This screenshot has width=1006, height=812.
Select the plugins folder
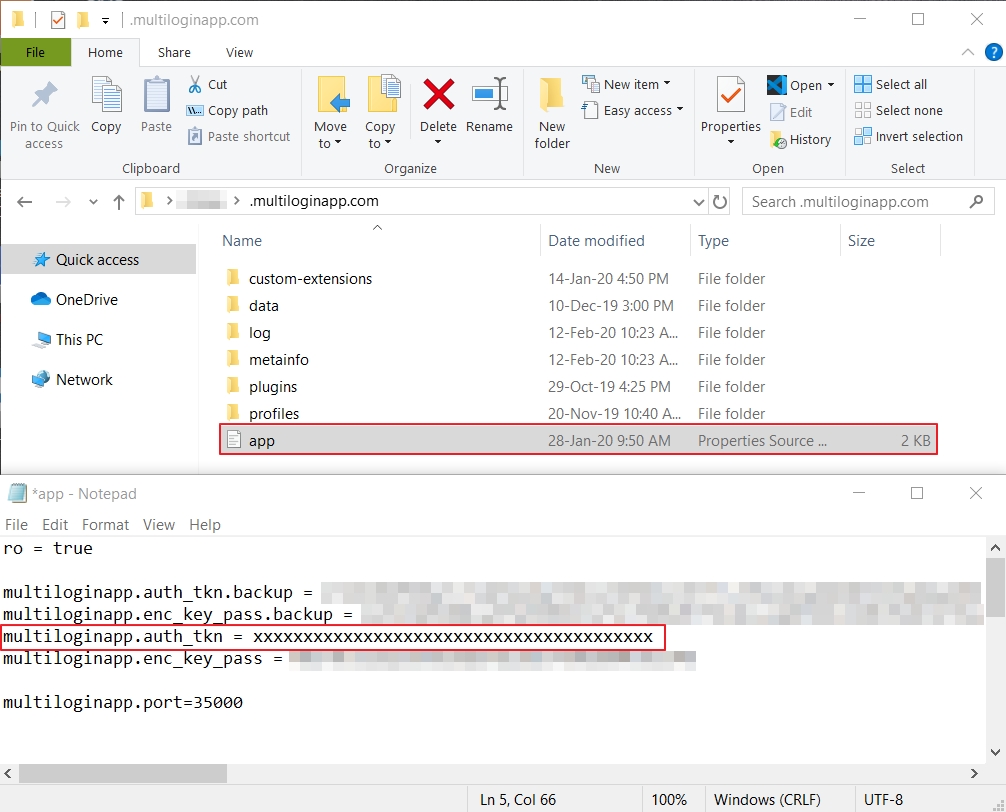pyautogui.click(x=273, y=386)
